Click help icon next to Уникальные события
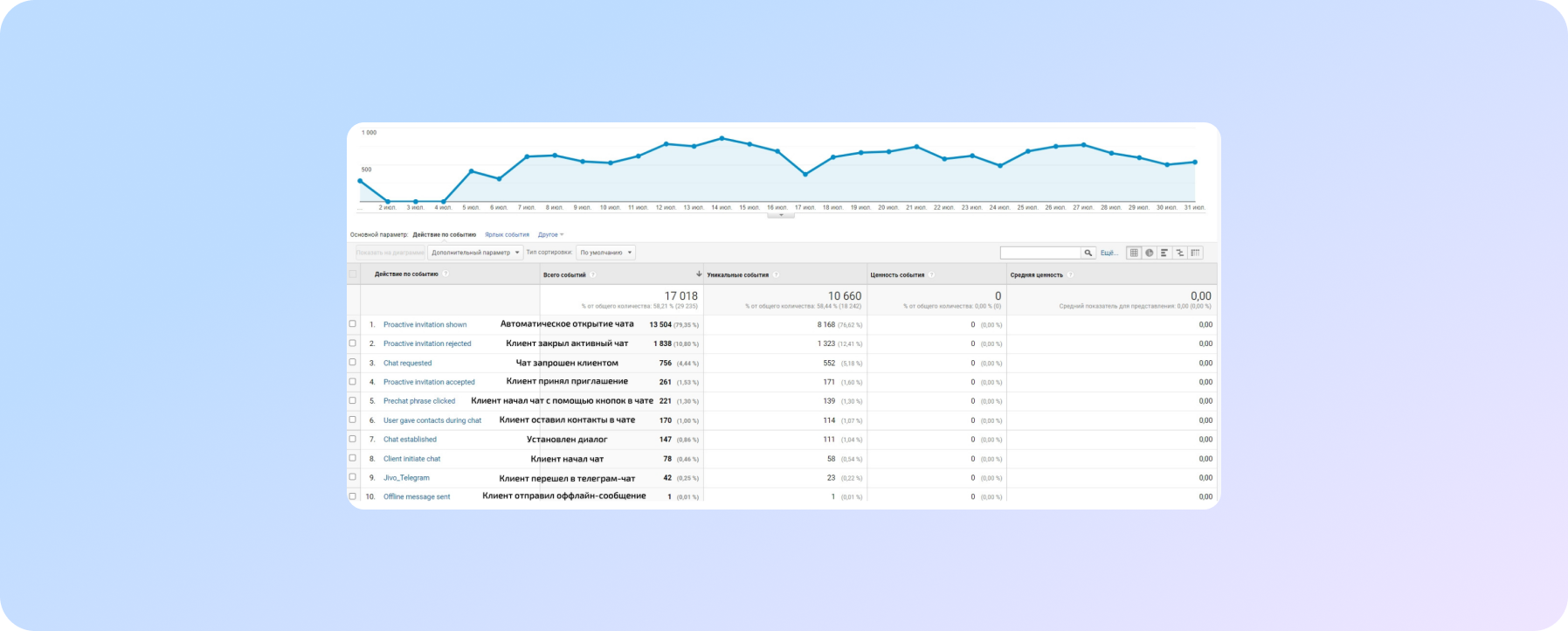This screenshot has height=631, width=1568. point(776,274)
